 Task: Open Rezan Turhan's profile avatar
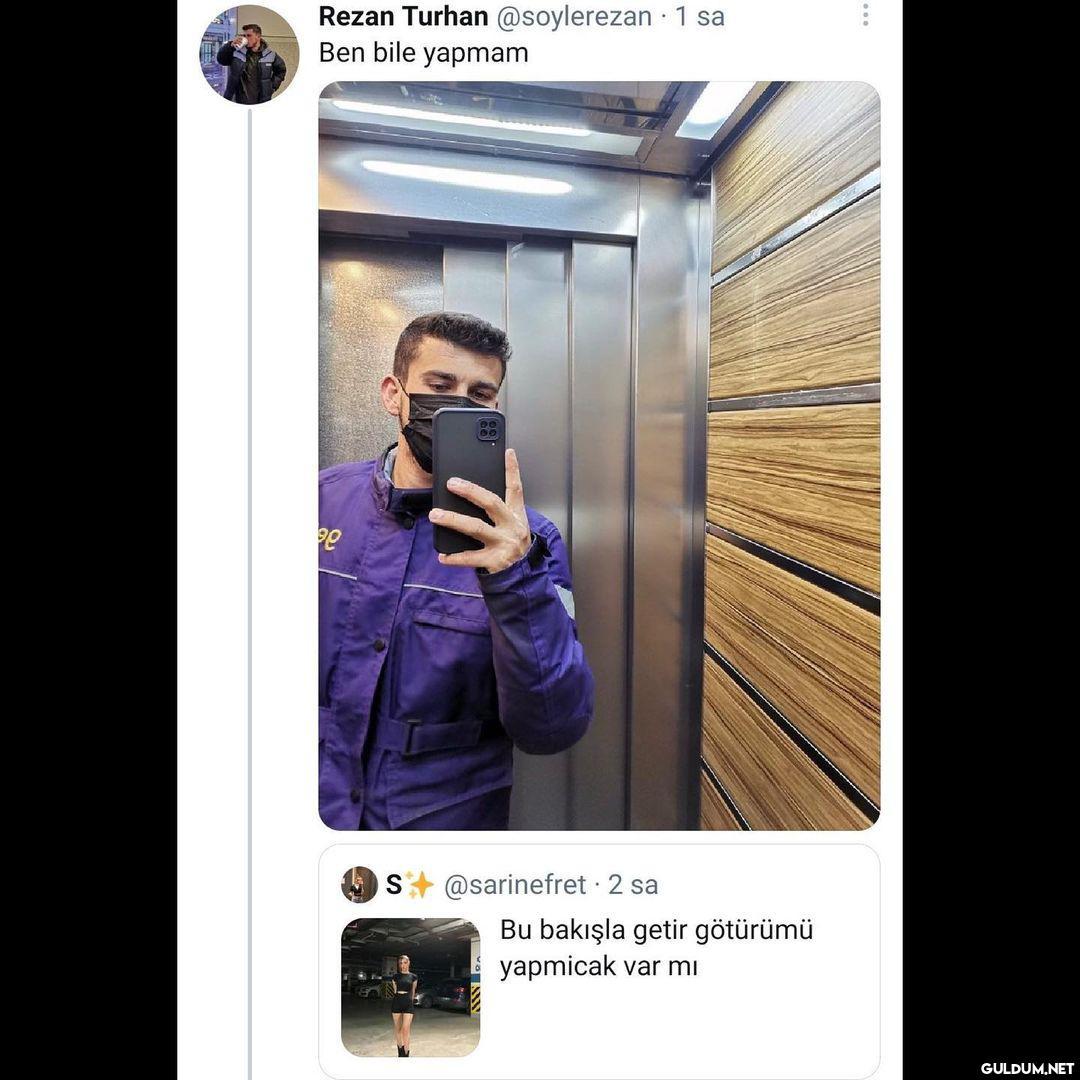[x=249, y=54]
